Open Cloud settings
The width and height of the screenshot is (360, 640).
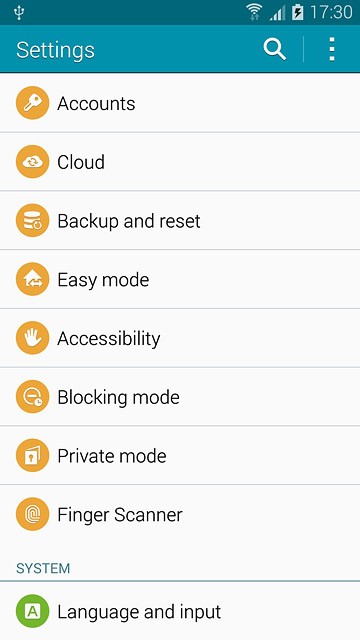coord(180,162)
